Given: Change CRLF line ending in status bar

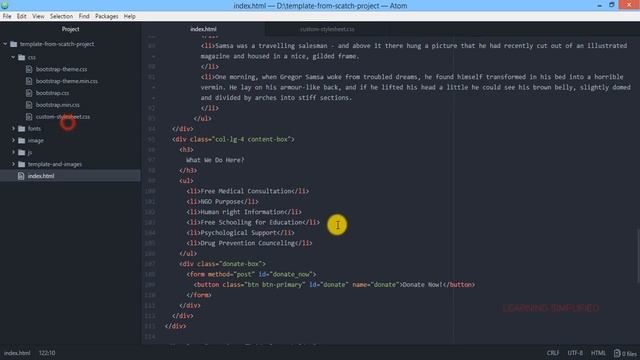Looking at the screenshot, I should 553,353.
